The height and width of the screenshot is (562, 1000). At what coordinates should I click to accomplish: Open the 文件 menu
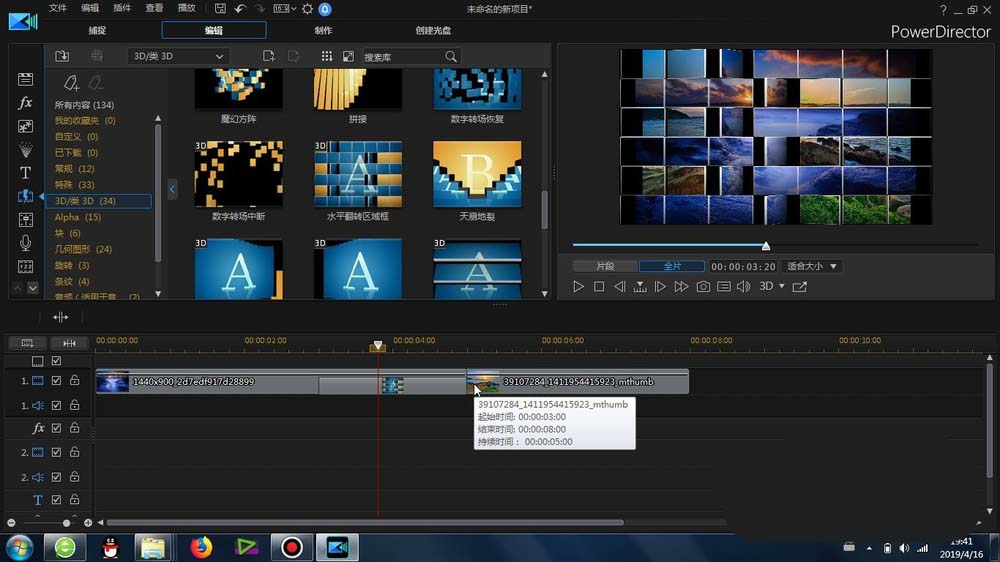tap(58, 8)
